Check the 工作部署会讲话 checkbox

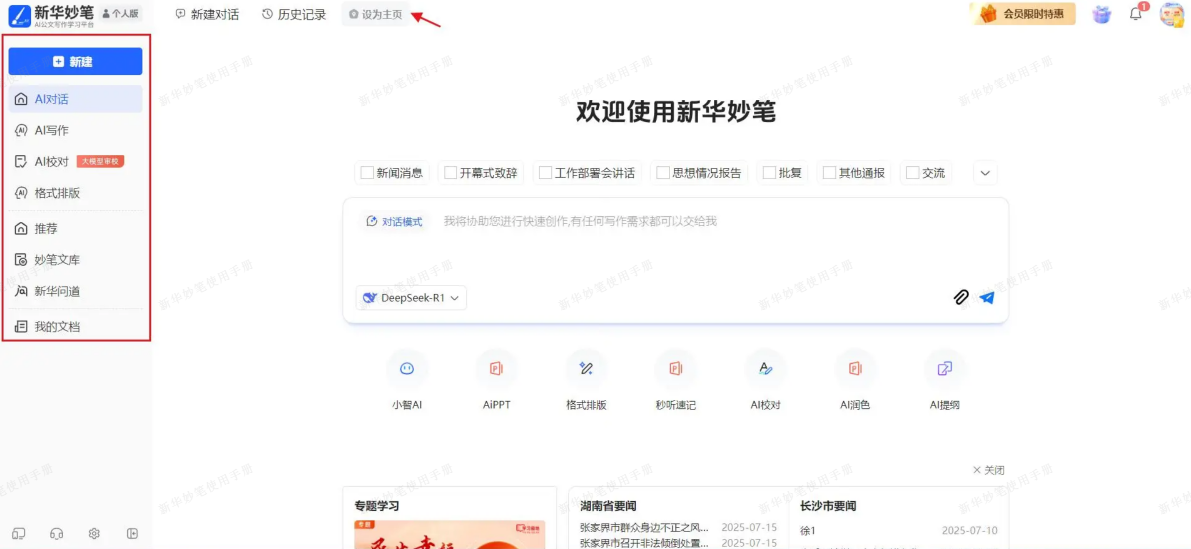pos(545,173)
